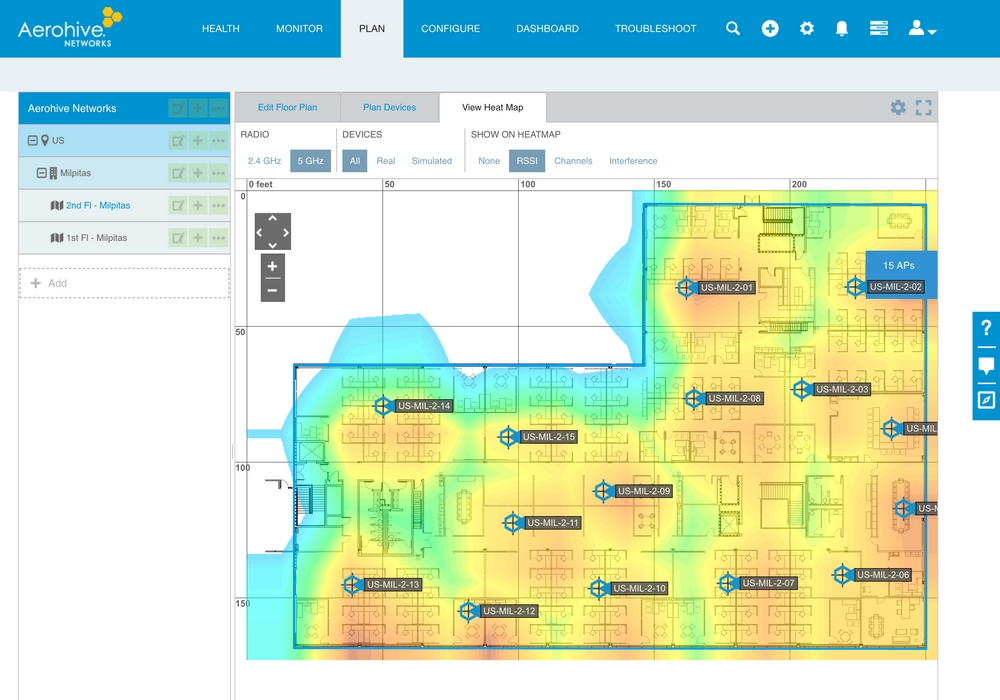
Task: Set heatmap display to None
Action: pos(489,161)
